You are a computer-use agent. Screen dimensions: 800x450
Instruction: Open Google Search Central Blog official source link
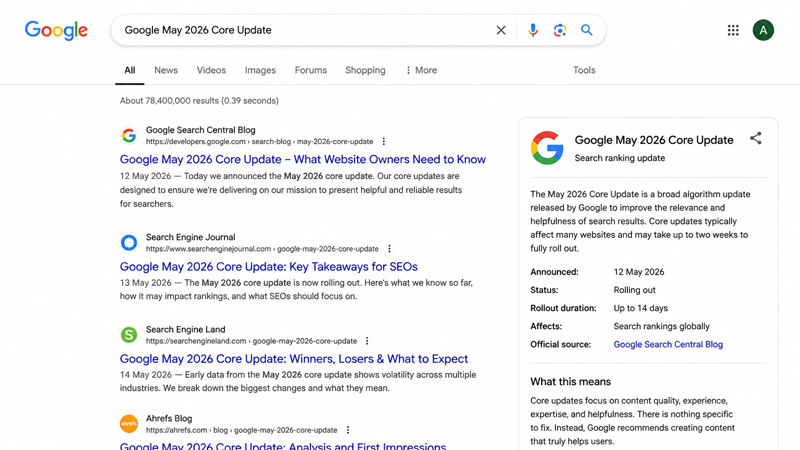tap(668, 344)
